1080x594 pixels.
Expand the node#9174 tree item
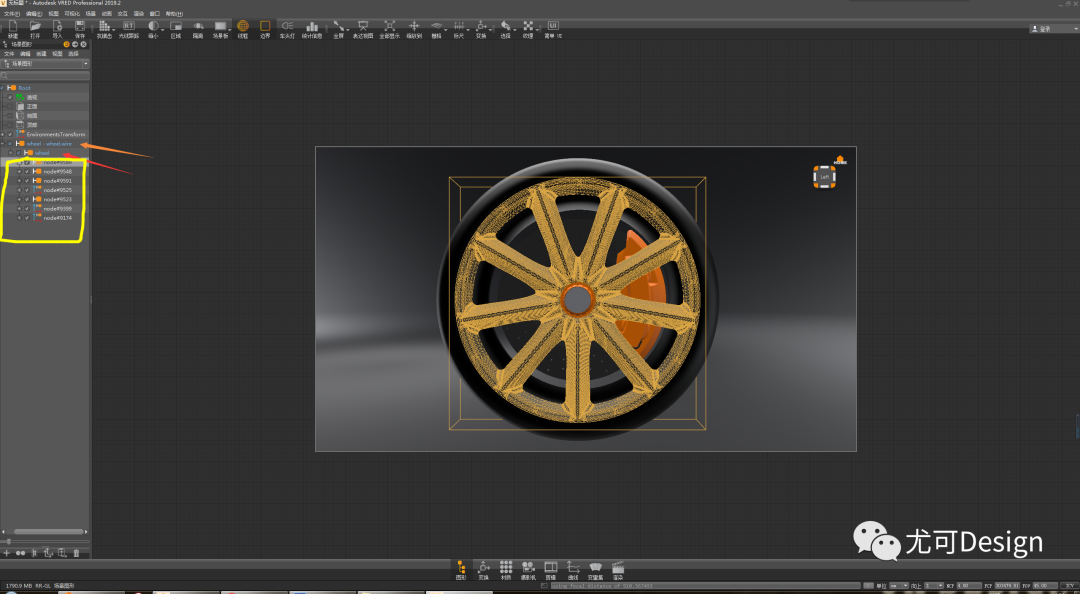[19, 217]
